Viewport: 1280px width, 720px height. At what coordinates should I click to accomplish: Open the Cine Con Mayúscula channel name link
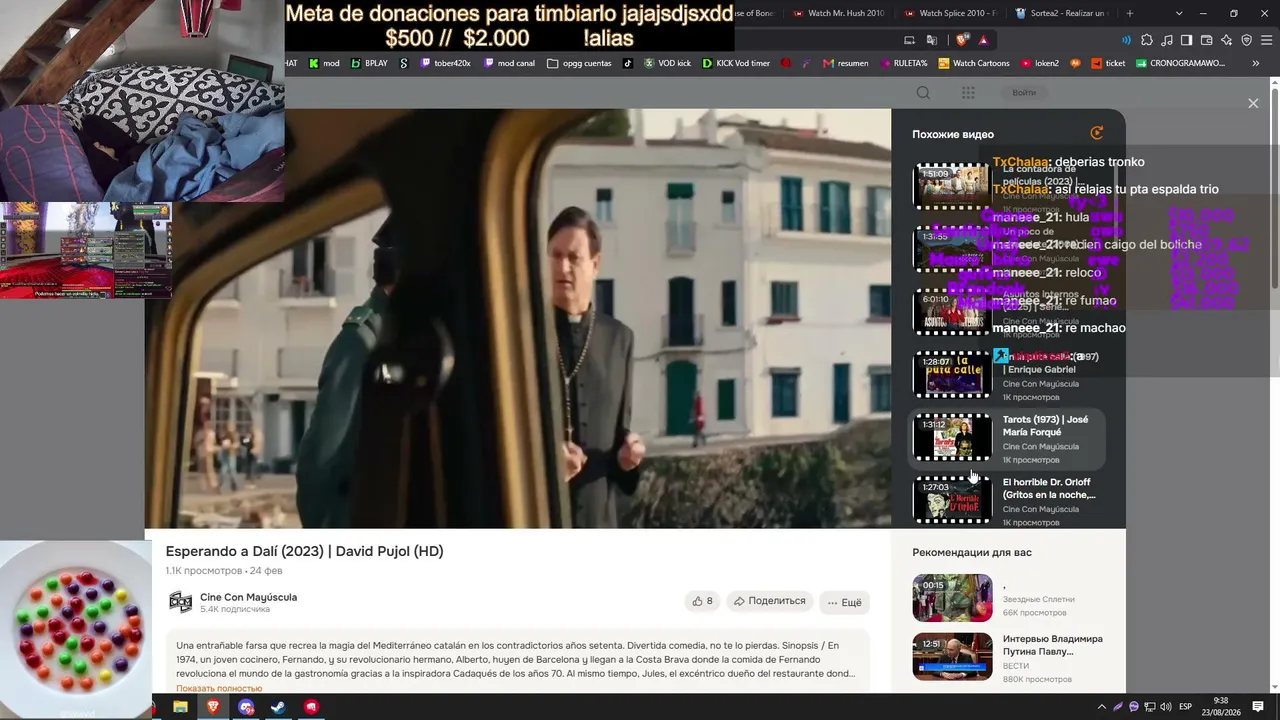pos(248,597)
